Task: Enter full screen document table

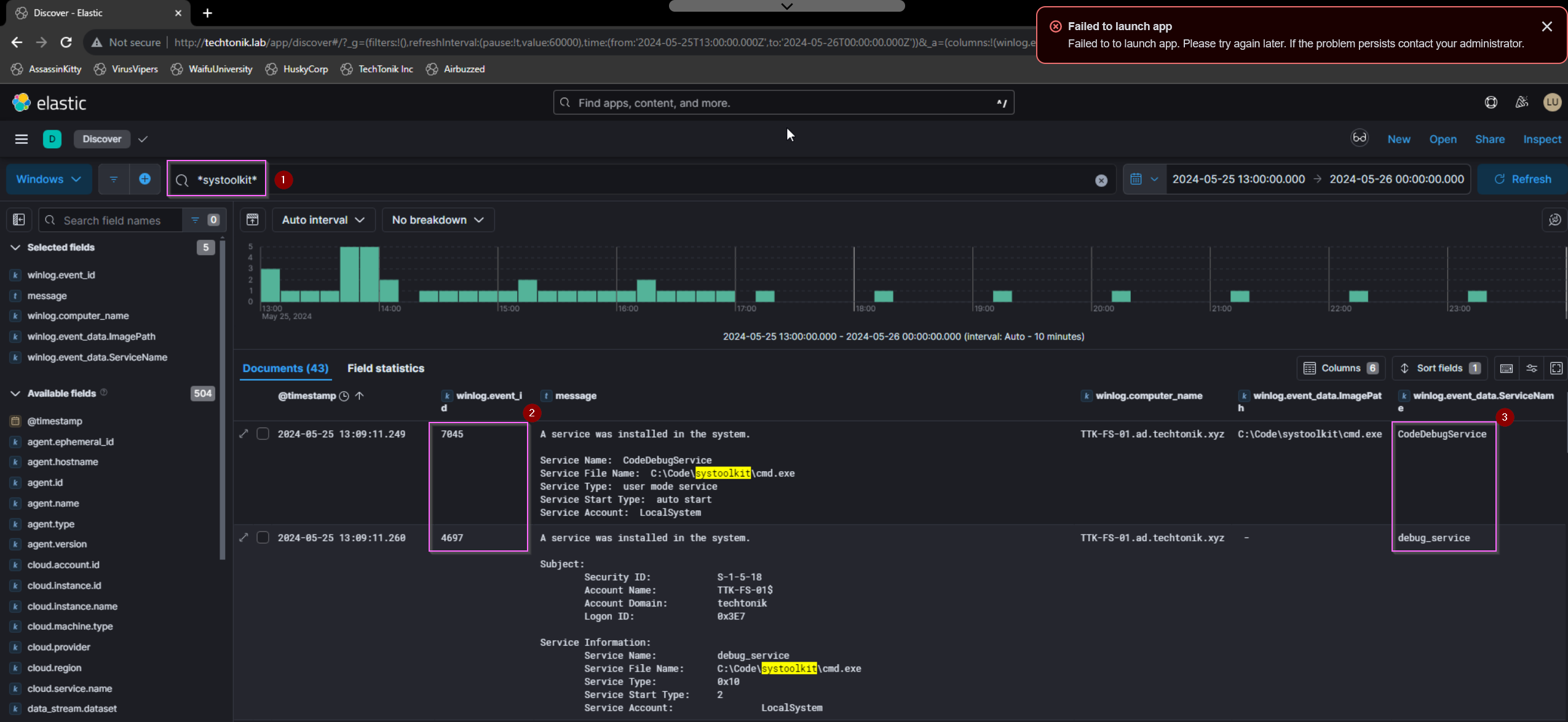Action: pyautogui.click(x=1556, y=368)
